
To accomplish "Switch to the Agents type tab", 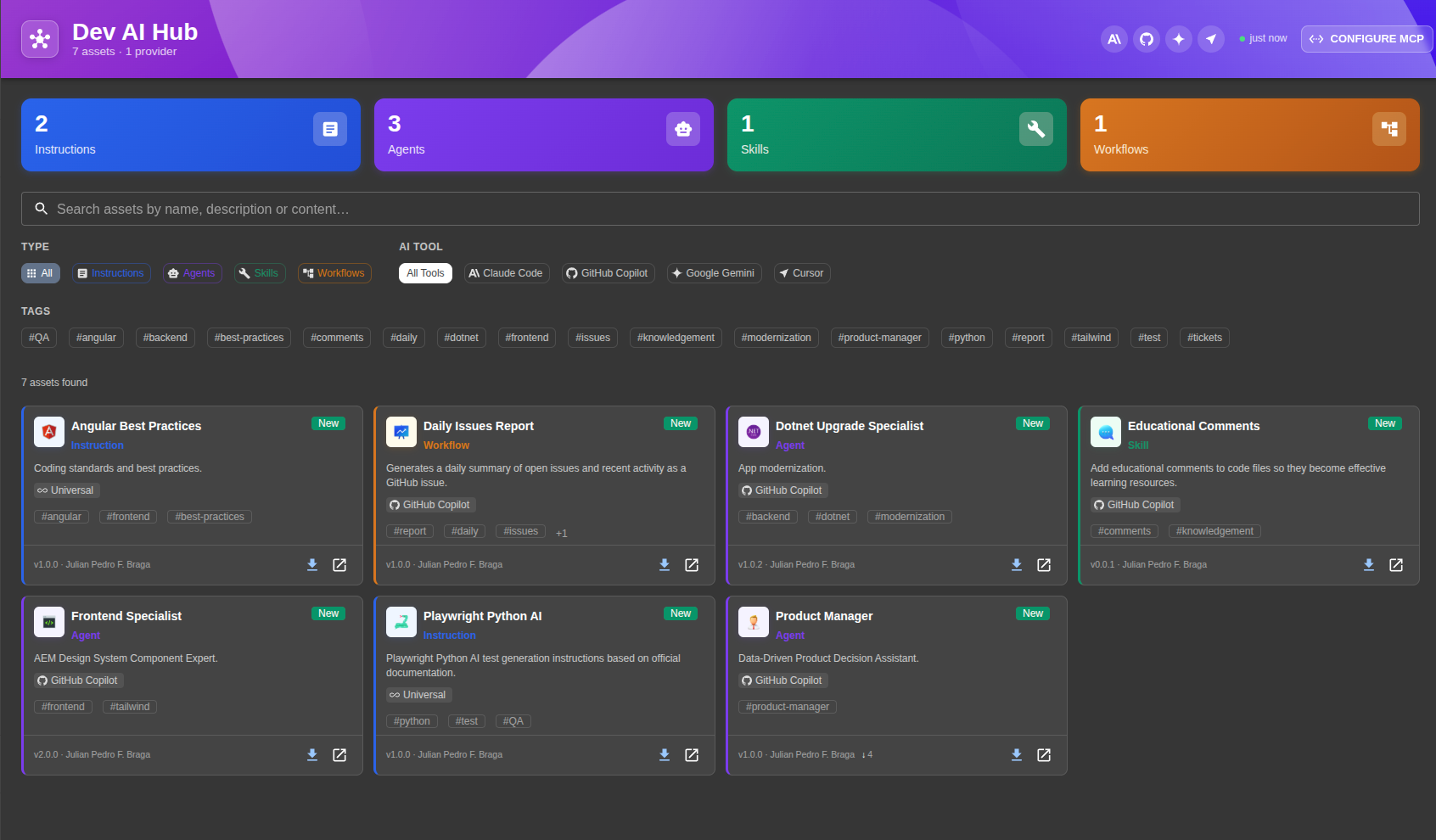I will tap(192, 272).
